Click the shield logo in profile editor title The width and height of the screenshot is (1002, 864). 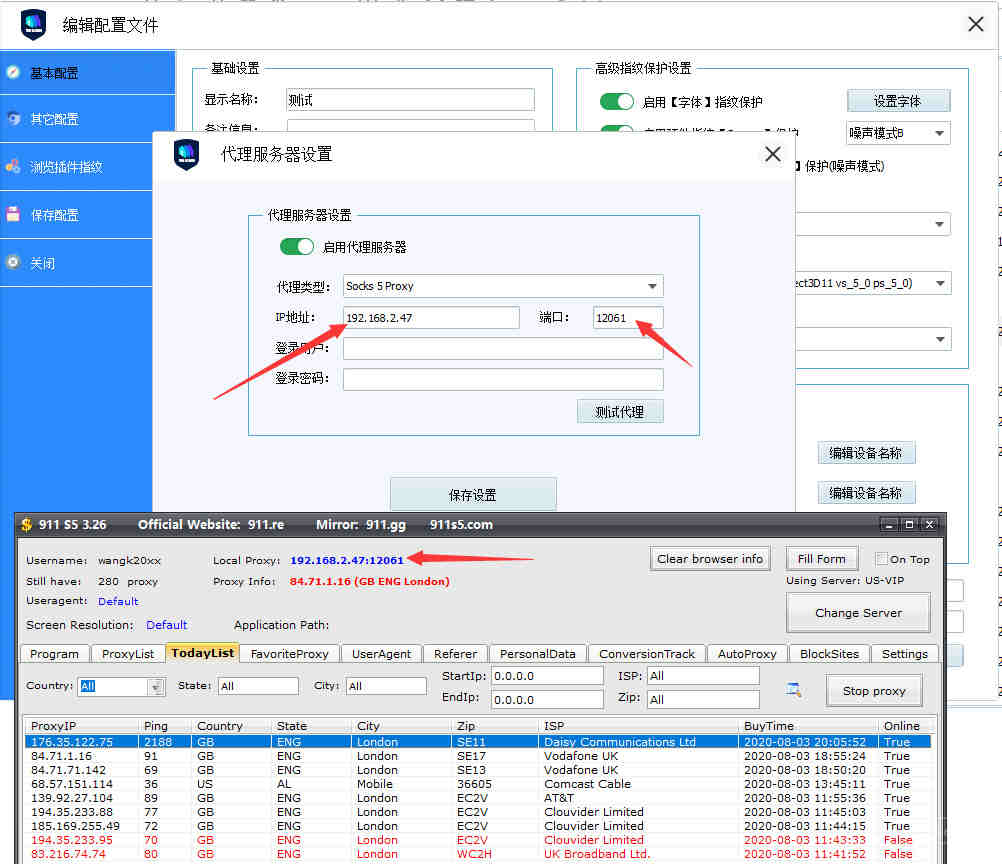pyautogui.click(x=33, y=25)
